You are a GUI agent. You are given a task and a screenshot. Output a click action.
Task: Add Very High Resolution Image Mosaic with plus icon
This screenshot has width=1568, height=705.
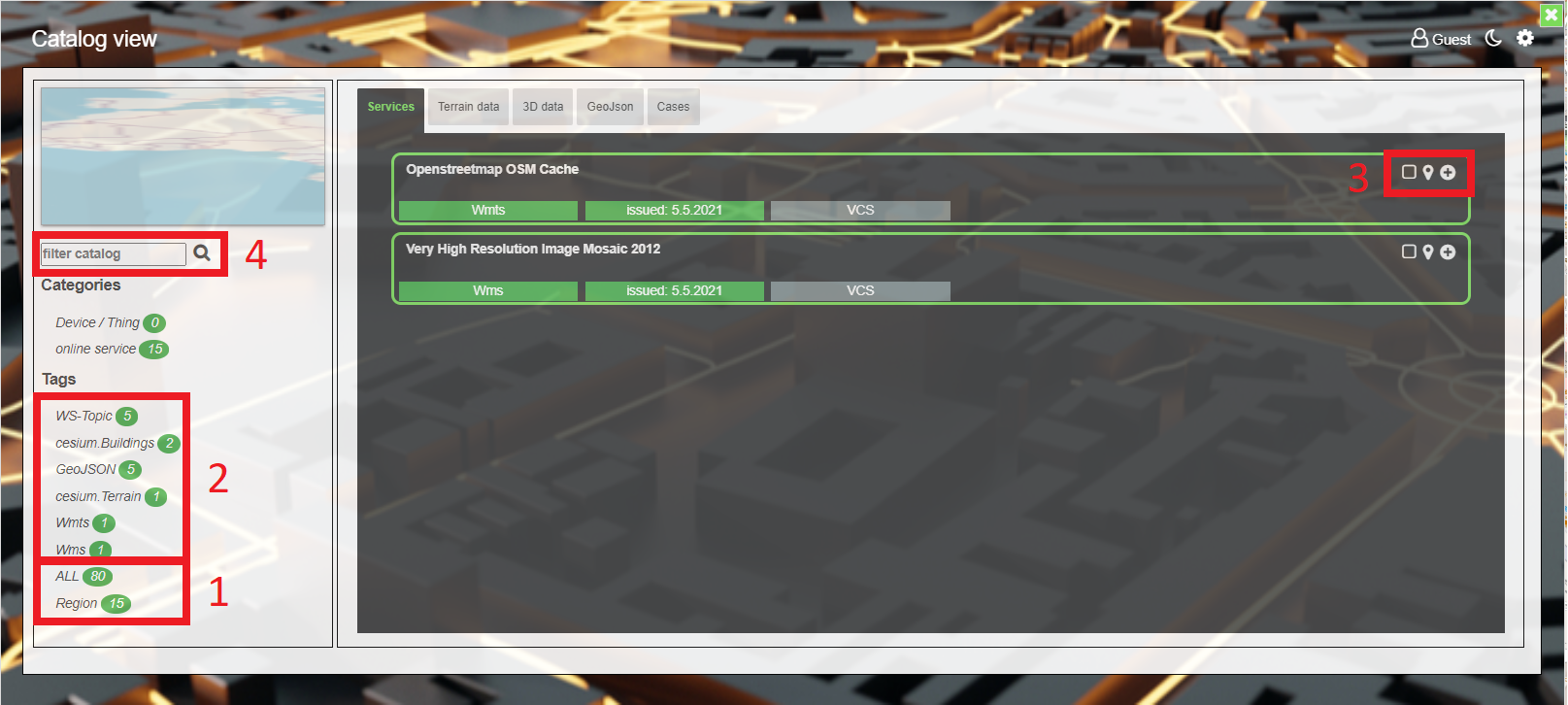[x=1448, y=252]
